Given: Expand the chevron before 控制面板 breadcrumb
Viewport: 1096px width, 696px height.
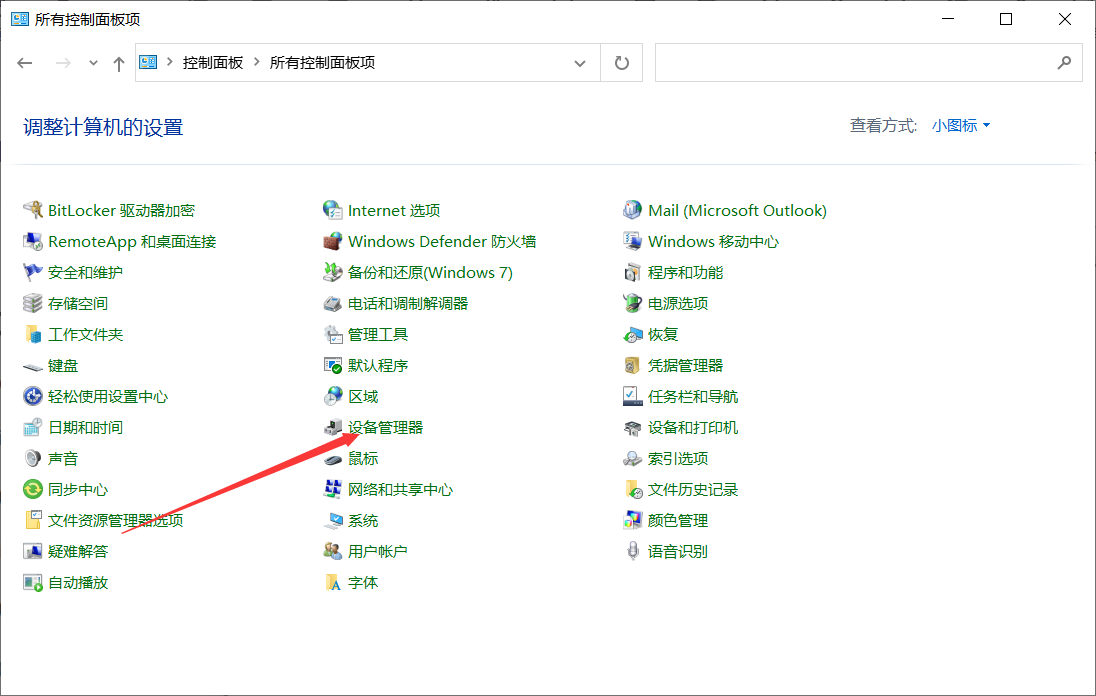Looking at the screenshot, I should click(170, 62).
